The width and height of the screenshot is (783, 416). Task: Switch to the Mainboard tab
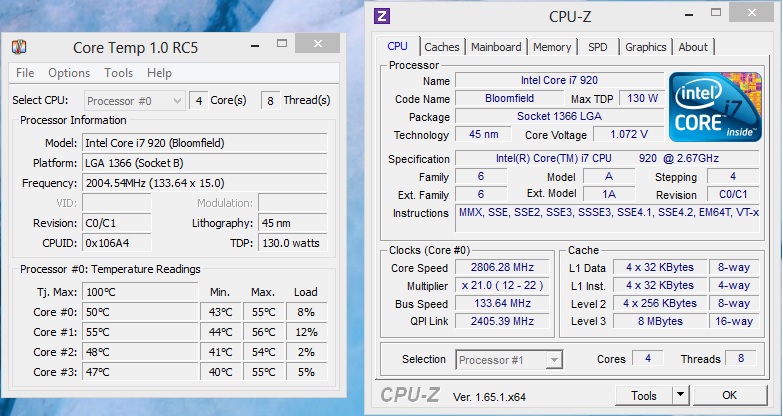496,47
